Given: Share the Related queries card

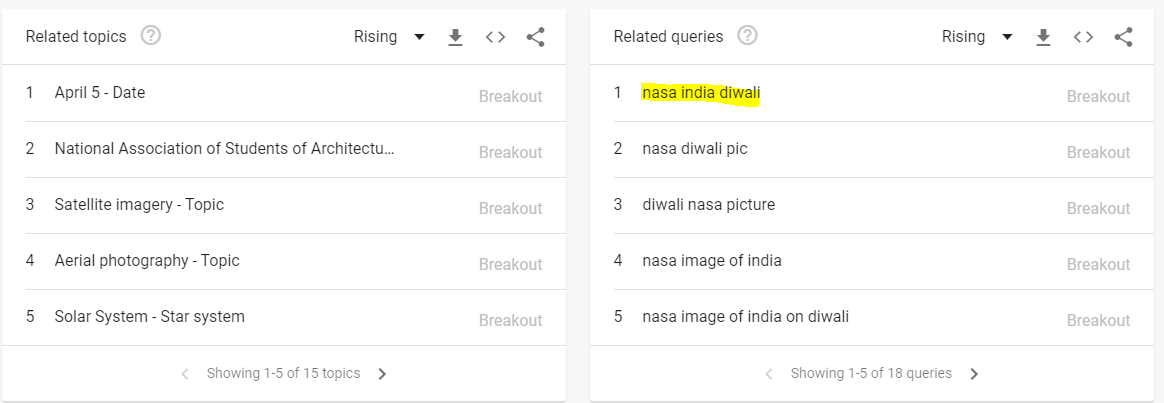Looking at the screenshot, I should click(1123, 37).
